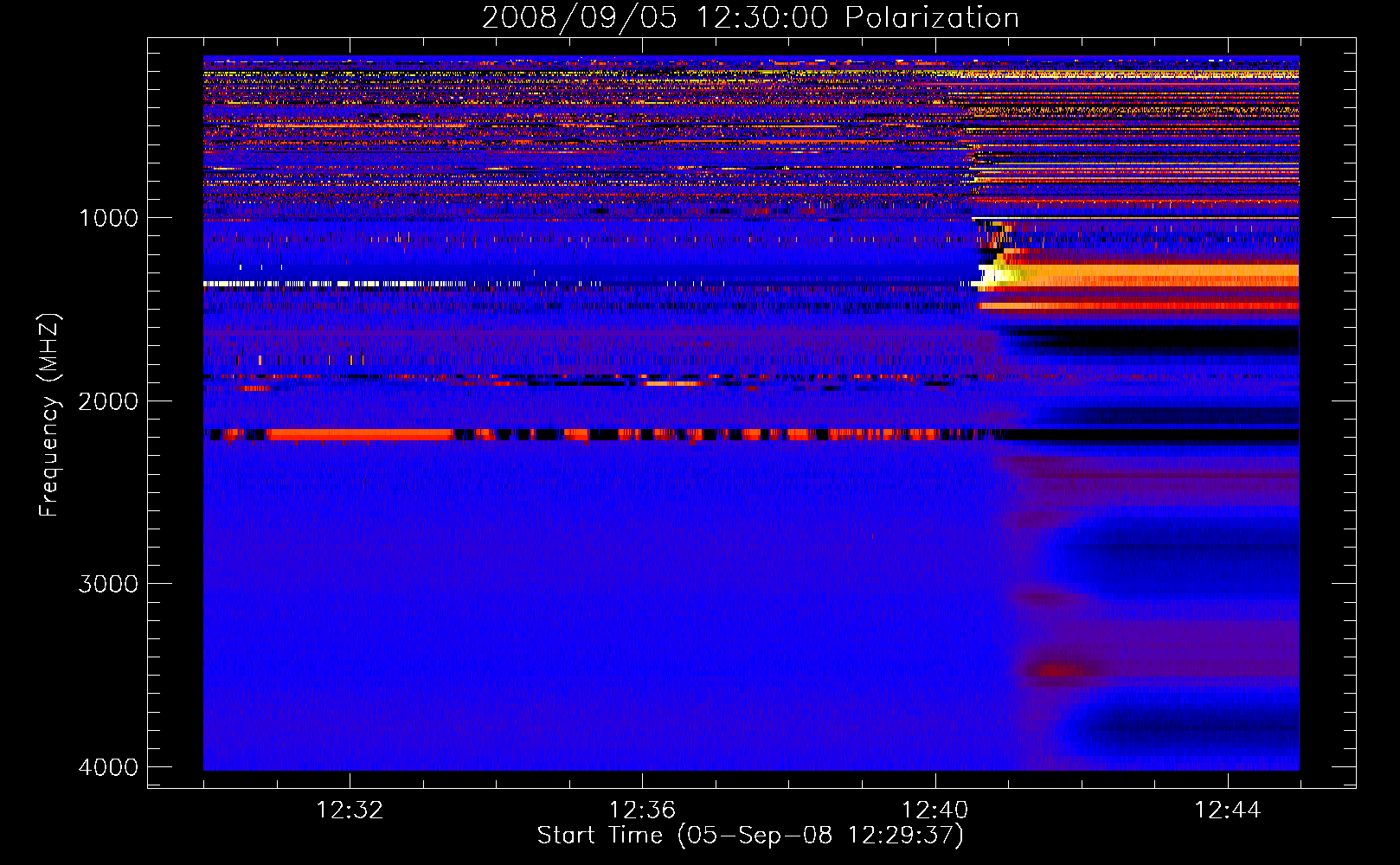Click the plot title "2008/09/05 12:30:00 Polarization"
Screen dimensions: 1400x865
tap(750, 17)
